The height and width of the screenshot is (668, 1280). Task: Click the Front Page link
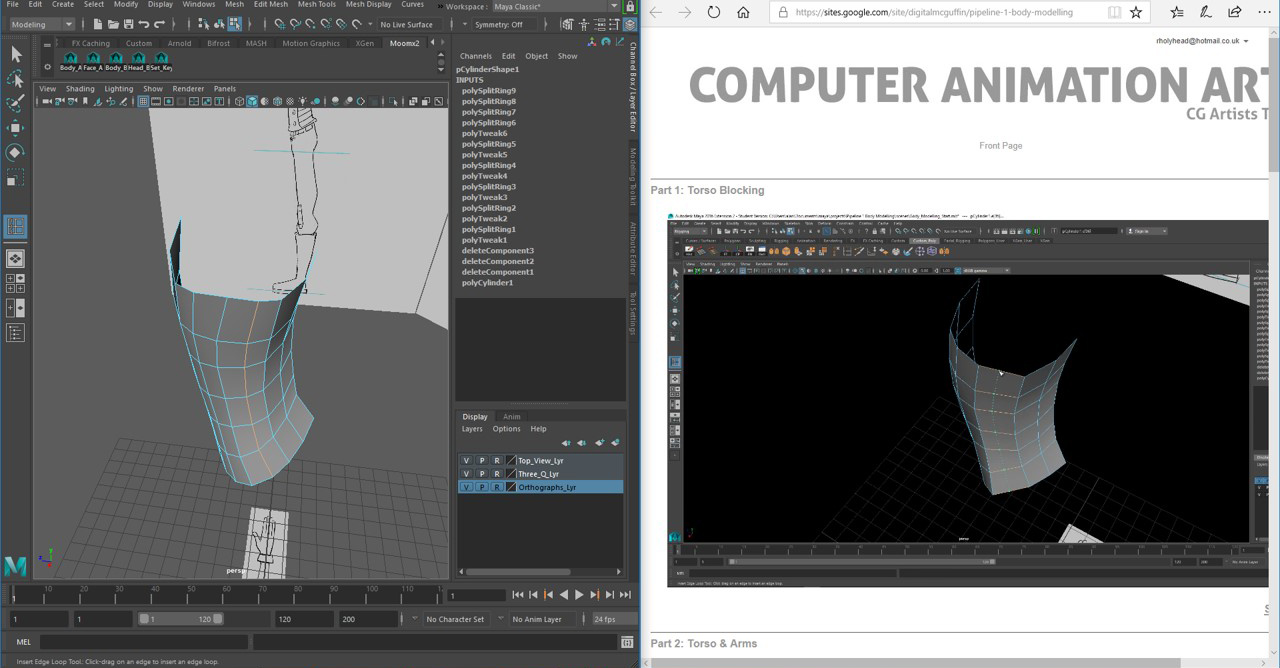tap(1001, 146)
